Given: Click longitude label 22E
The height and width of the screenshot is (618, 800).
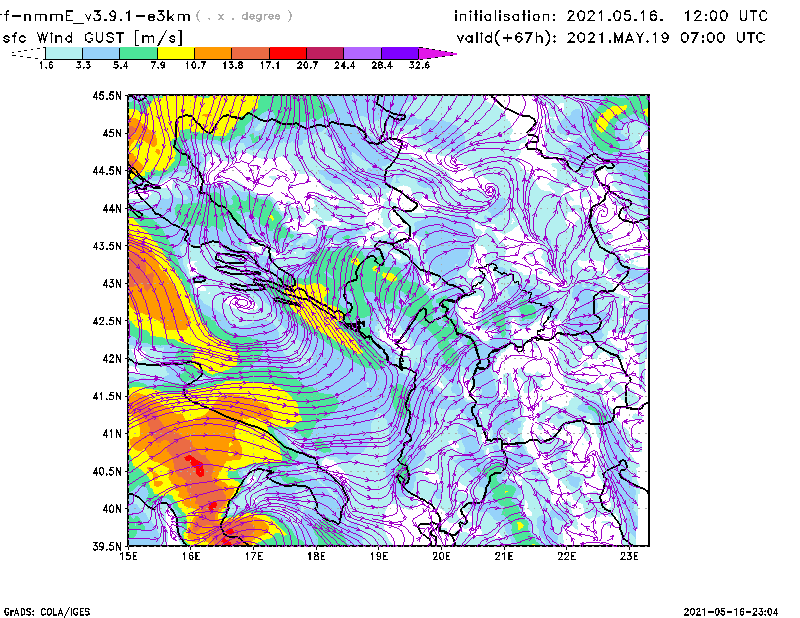Looking at the screenshot, I should click(566, 556).
